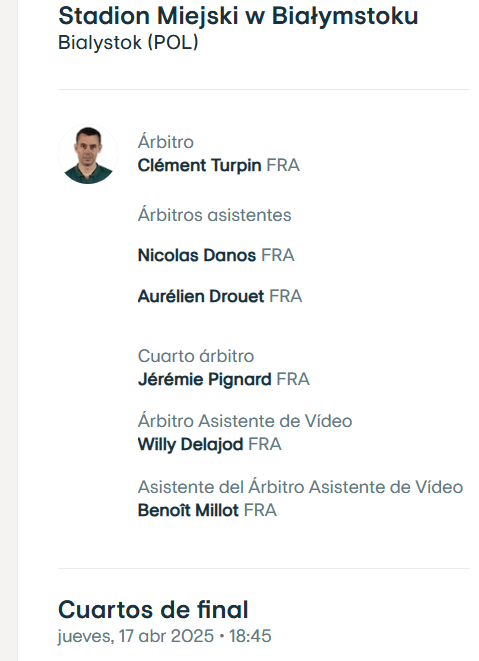Click the Árbitro Asistente de Vídeo label
The image size is (479, 661).
[245, 421]
